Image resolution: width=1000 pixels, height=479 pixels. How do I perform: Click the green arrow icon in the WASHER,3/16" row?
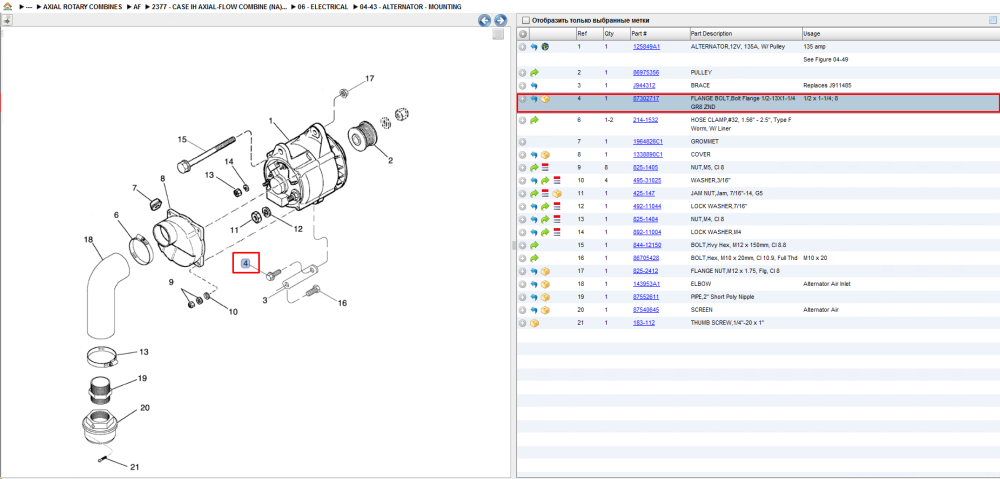pos(545,181)
